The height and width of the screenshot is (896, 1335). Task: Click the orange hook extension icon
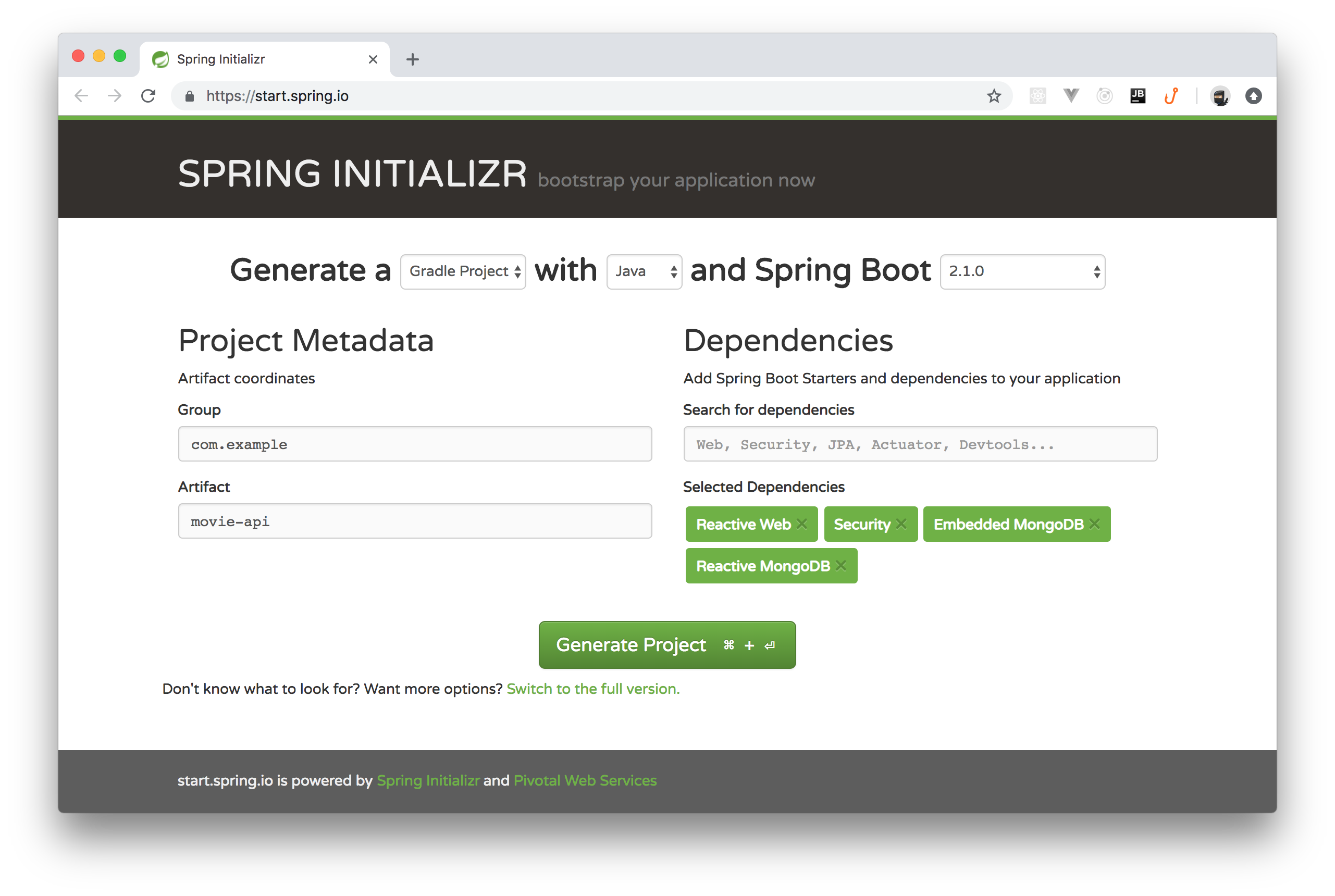click(1171, 96)
